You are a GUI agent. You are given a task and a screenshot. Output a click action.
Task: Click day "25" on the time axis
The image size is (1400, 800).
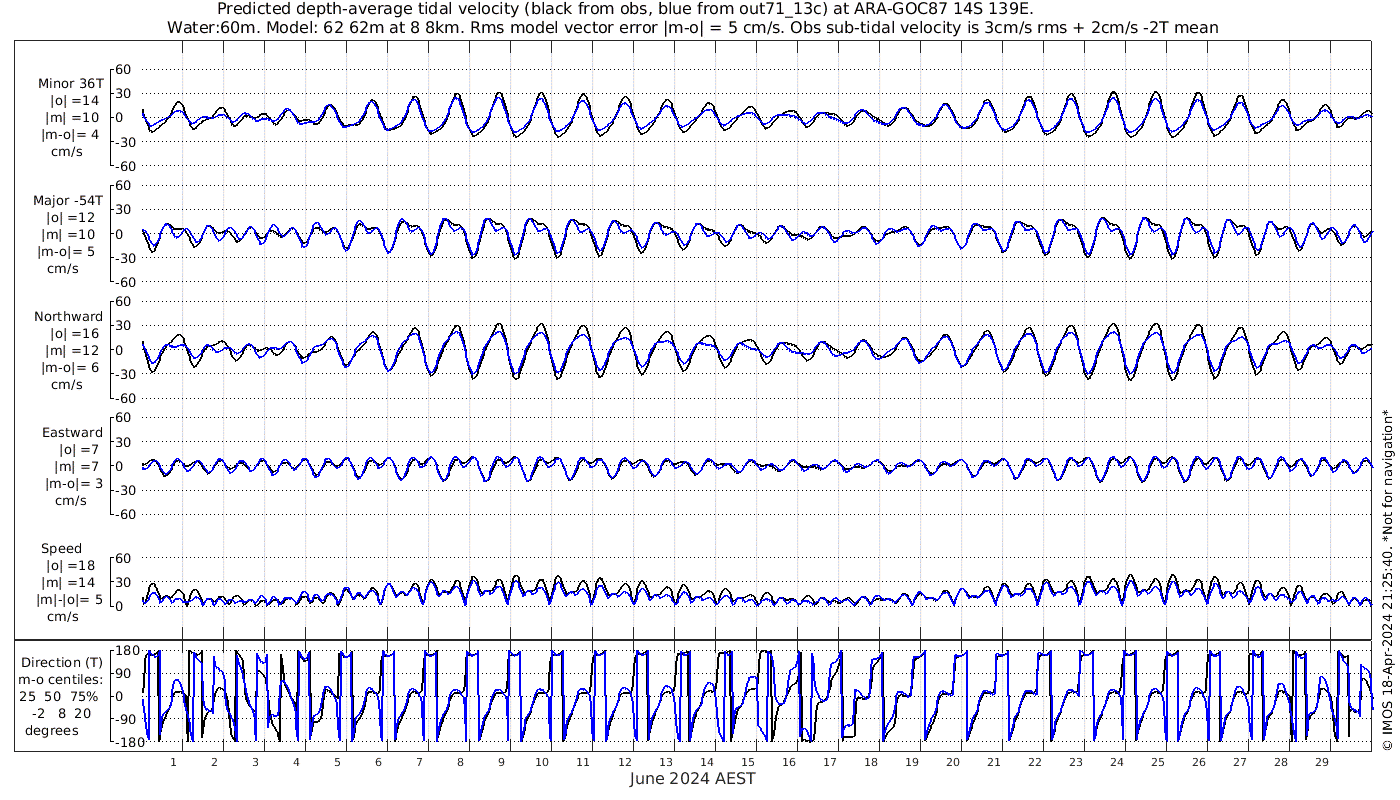point(1157,762)
